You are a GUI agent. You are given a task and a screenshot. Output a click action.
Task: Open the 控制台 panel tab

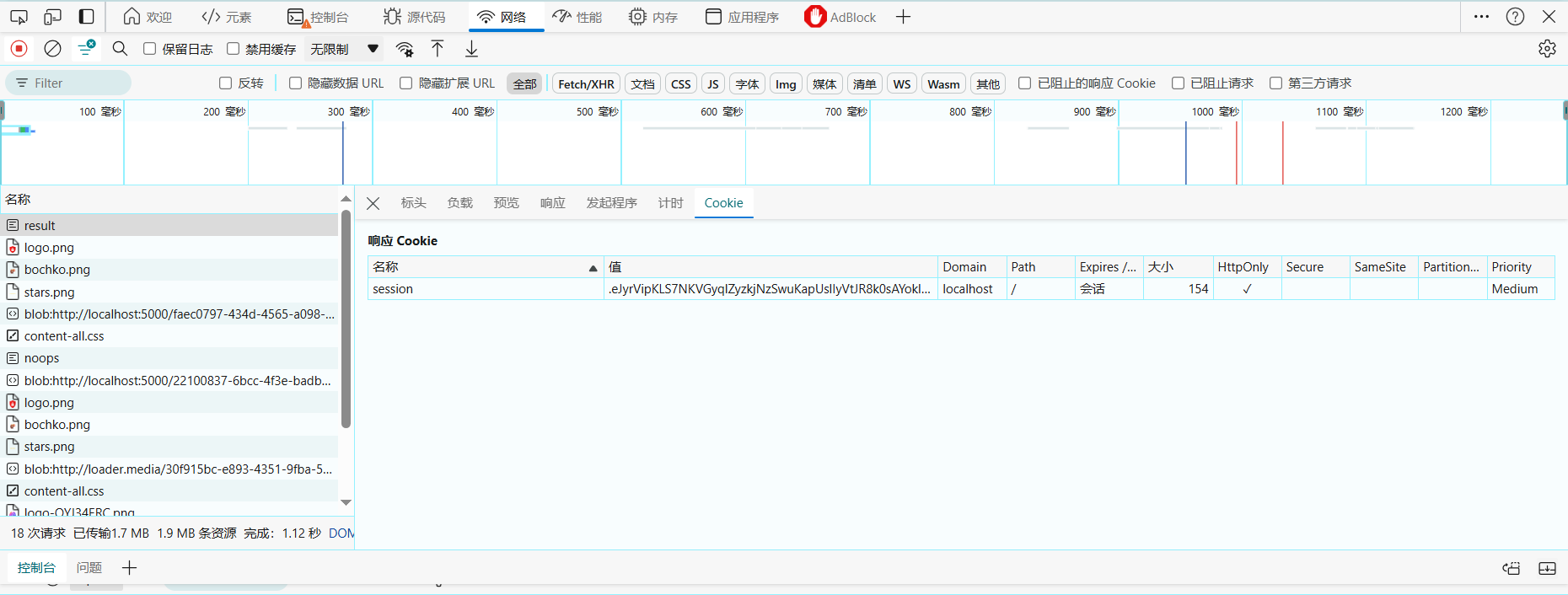(x=318, y=17)
